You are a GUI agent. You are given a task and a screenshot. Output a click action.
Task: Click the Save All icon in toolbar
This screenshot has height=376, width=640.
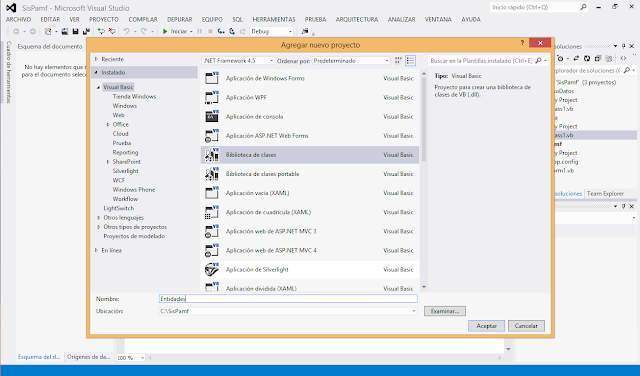coord(86,31)
